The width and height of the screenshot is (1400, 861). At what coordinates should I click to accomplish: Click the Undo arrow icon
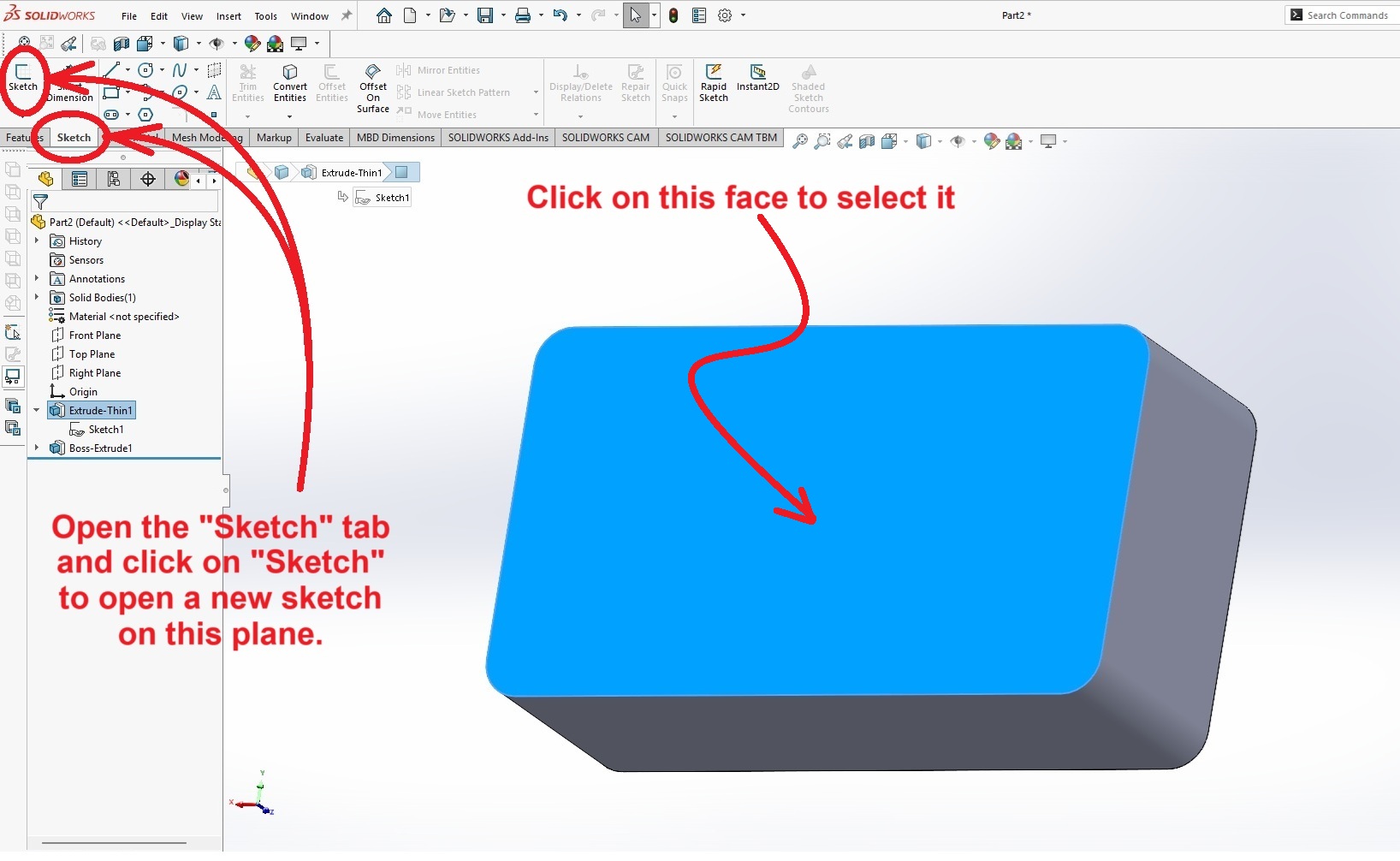tap(560, 15)
